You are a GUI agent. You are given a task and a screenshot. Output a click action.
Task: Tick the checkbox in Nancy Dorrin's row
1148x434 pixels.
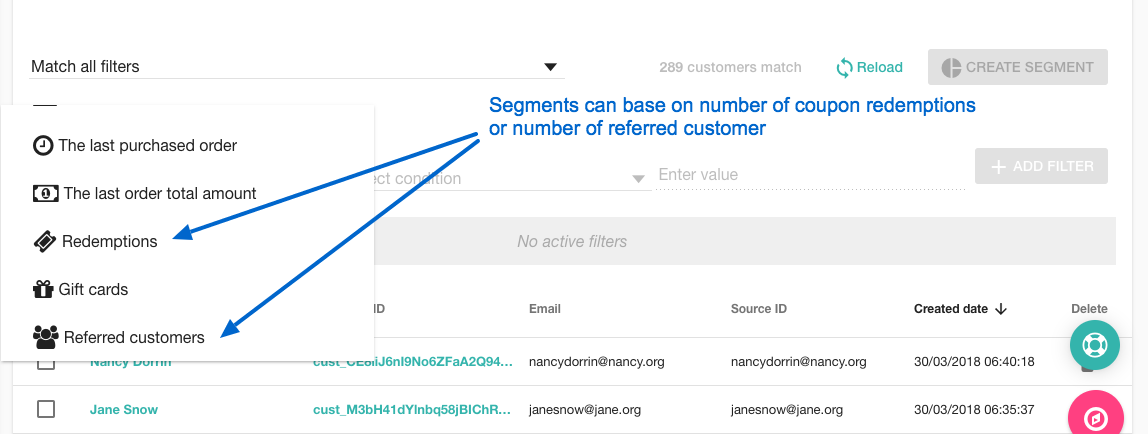[x=46, y=364]
